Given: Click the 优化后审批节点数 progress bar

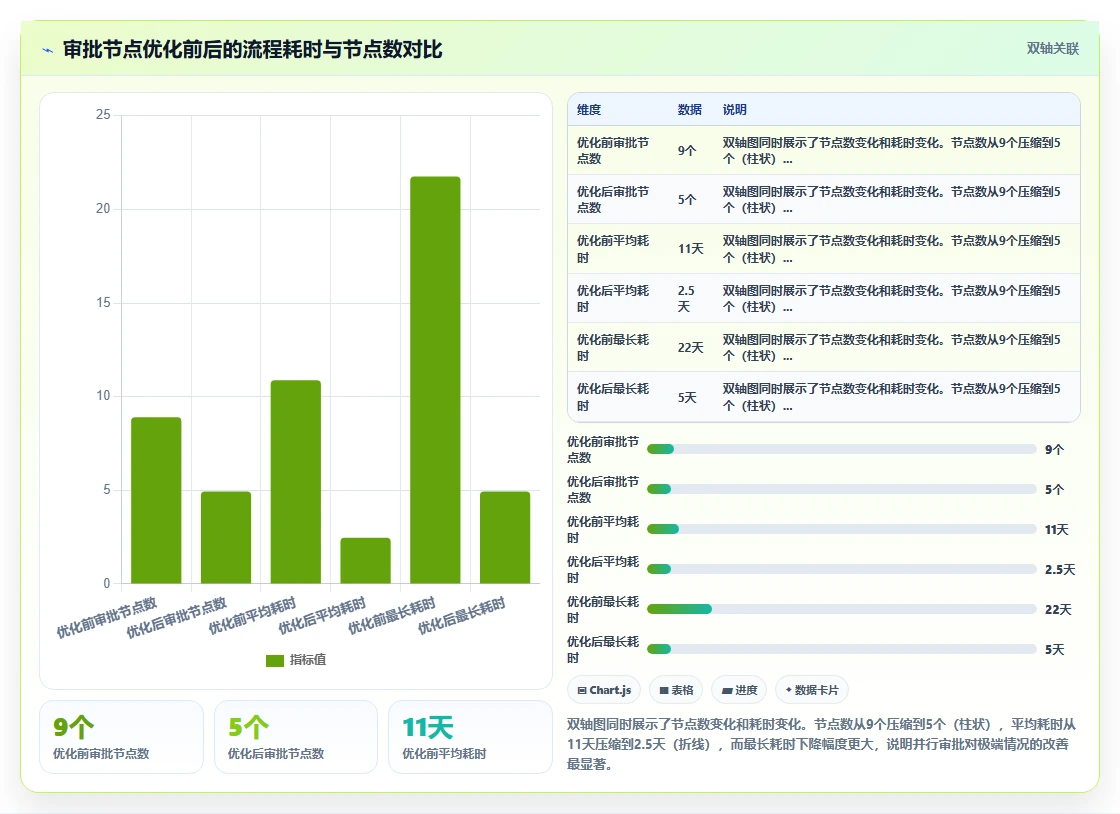Looking at the screenshot, I should pyautogui.click(x=841, y=489).
